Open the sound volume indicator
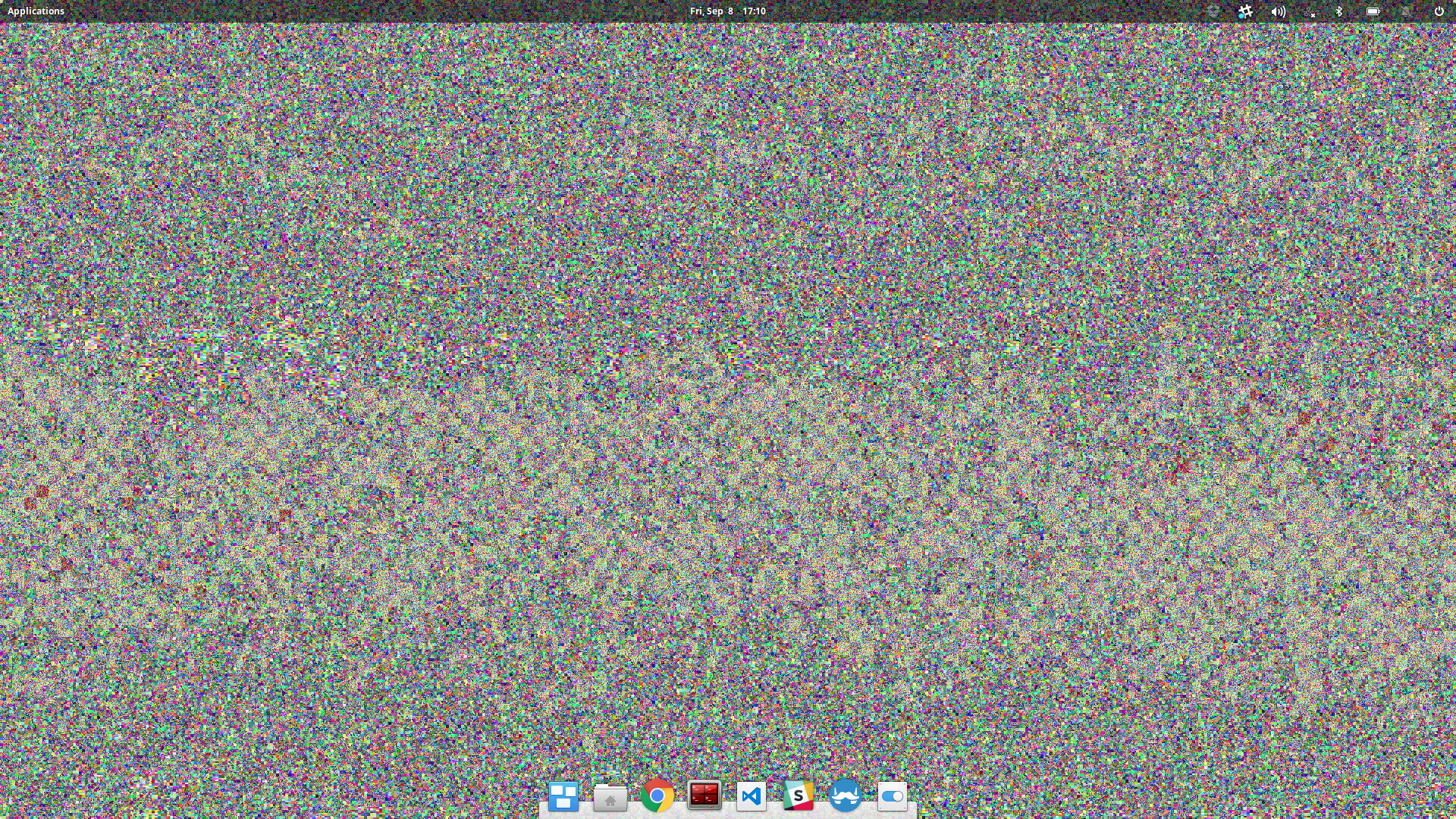This screenshot has width=1456, height=819. pyautogui.click(x=1279, y=11)
